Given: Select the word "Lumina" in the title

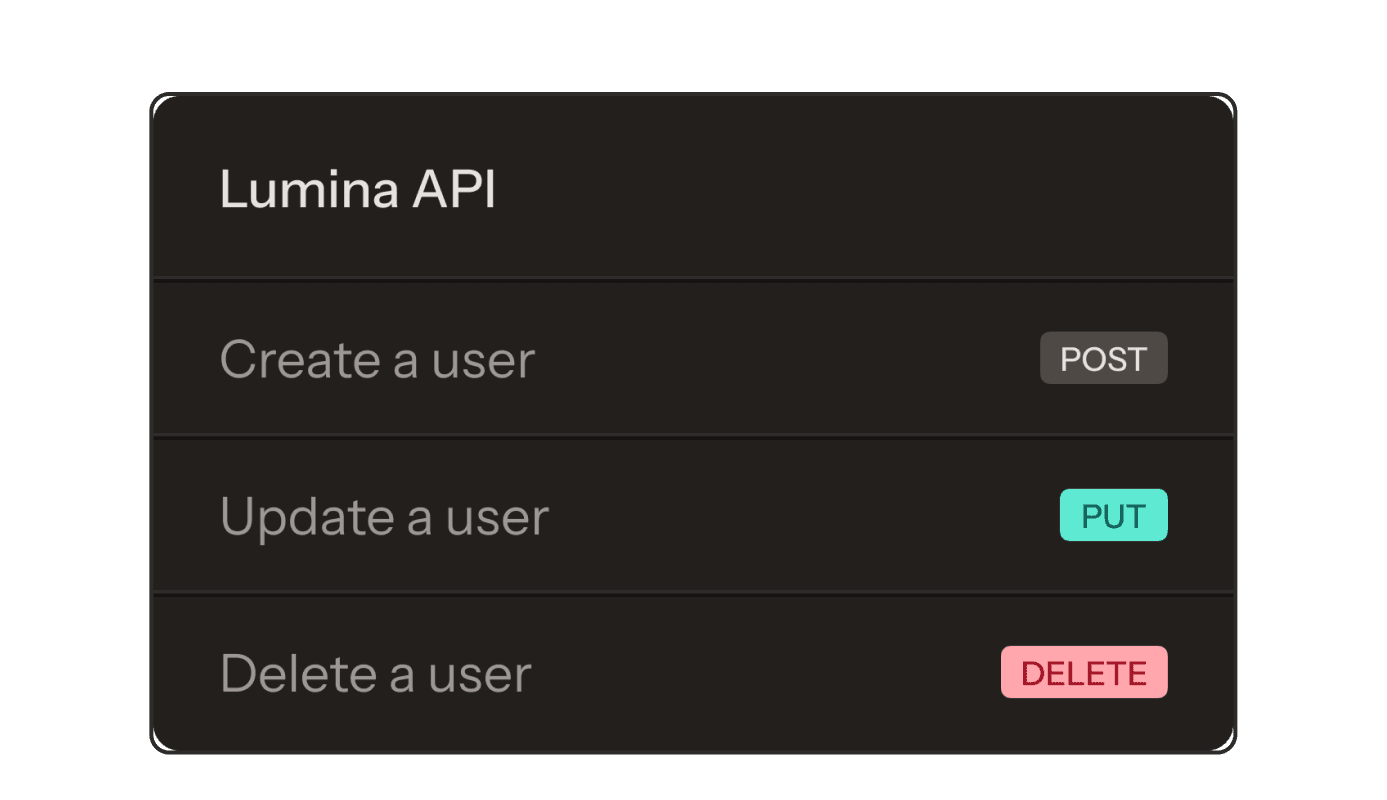Looking at the screenshot, I should pyautogui.click(x=310, y=189).
